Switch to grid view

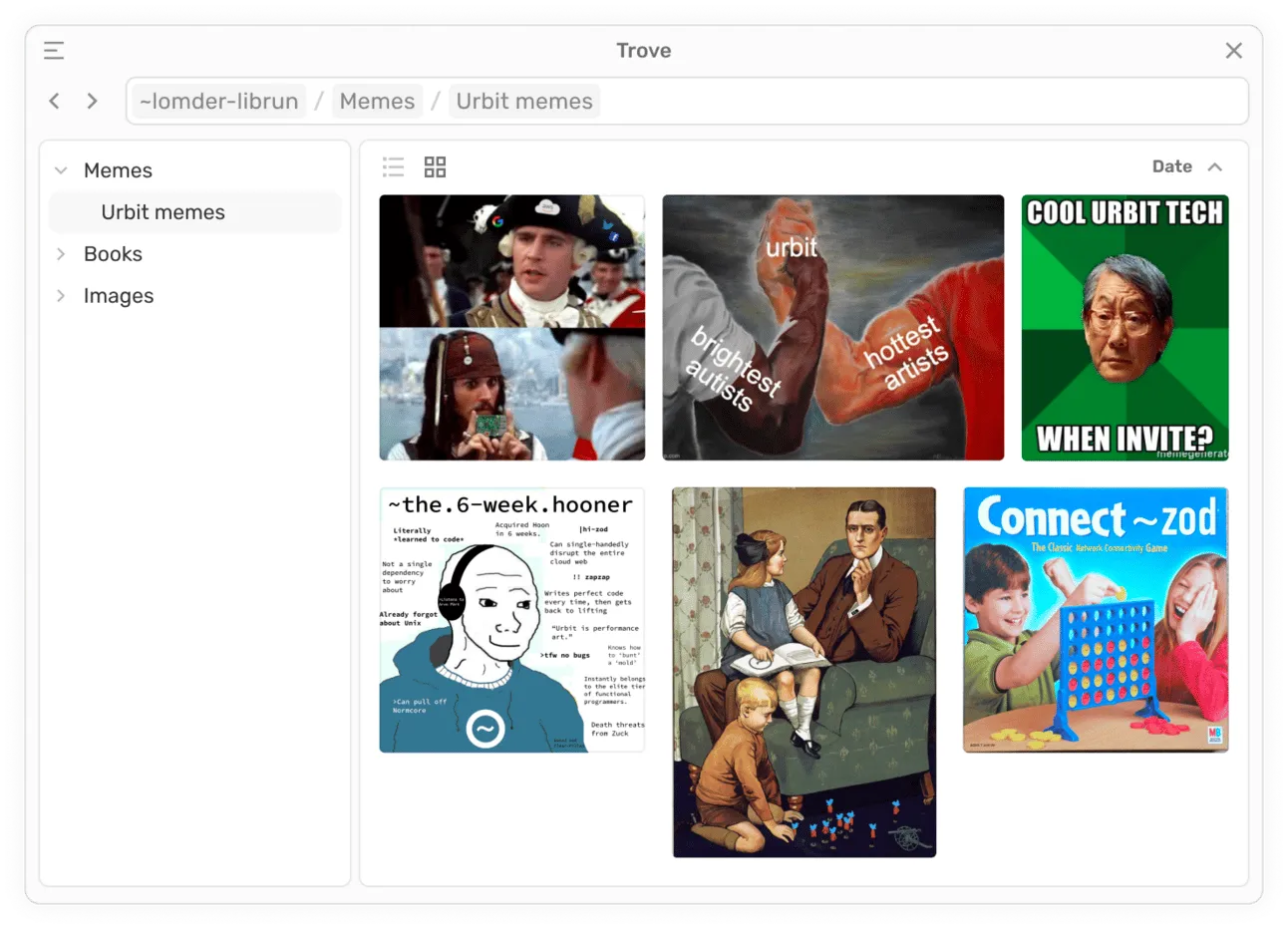[x=435, y=166]
